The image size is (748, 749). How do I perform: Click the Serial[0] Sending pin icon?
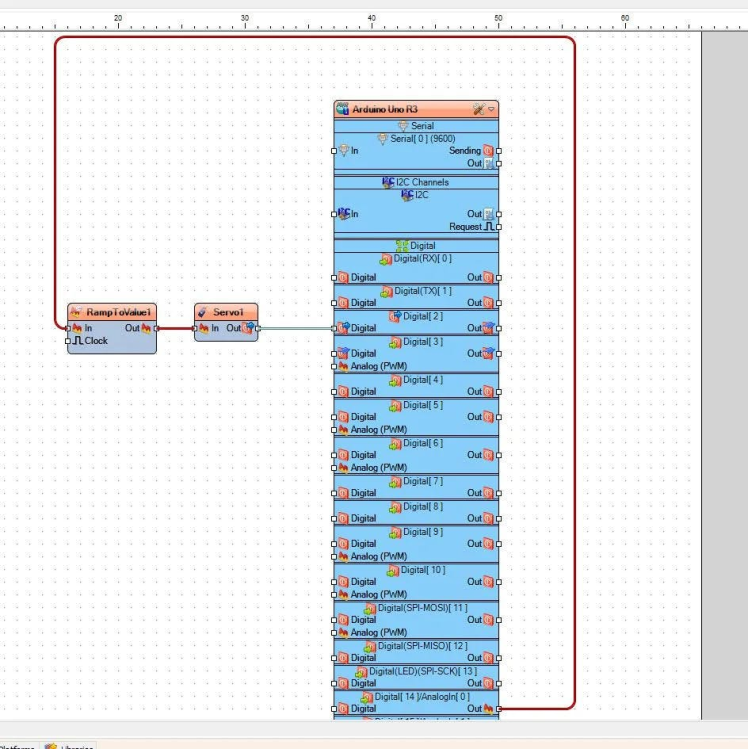coord(488,151)
